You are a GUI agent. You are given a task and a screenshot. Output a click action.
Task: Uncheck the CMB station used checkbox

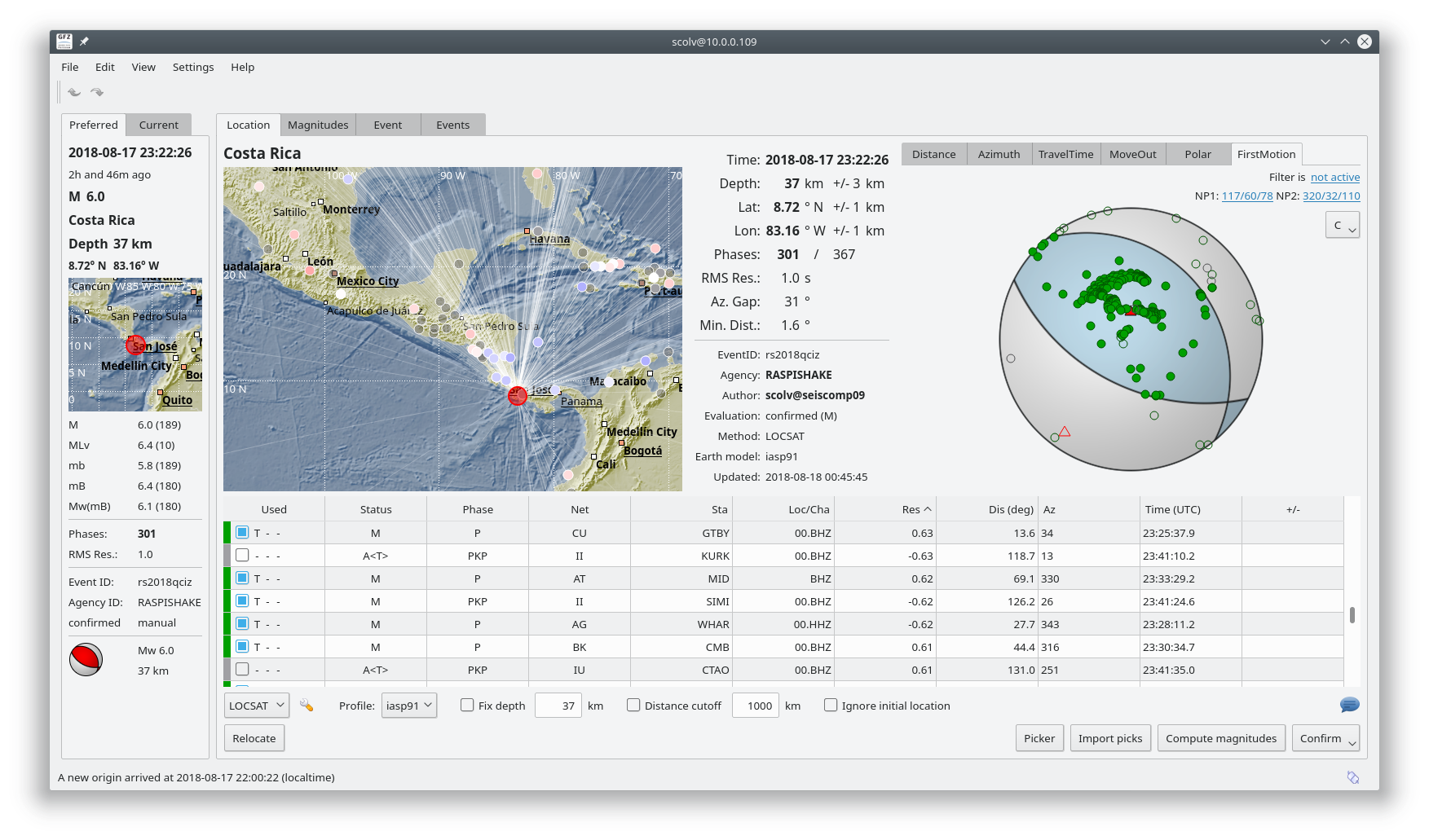coord(242,646)
